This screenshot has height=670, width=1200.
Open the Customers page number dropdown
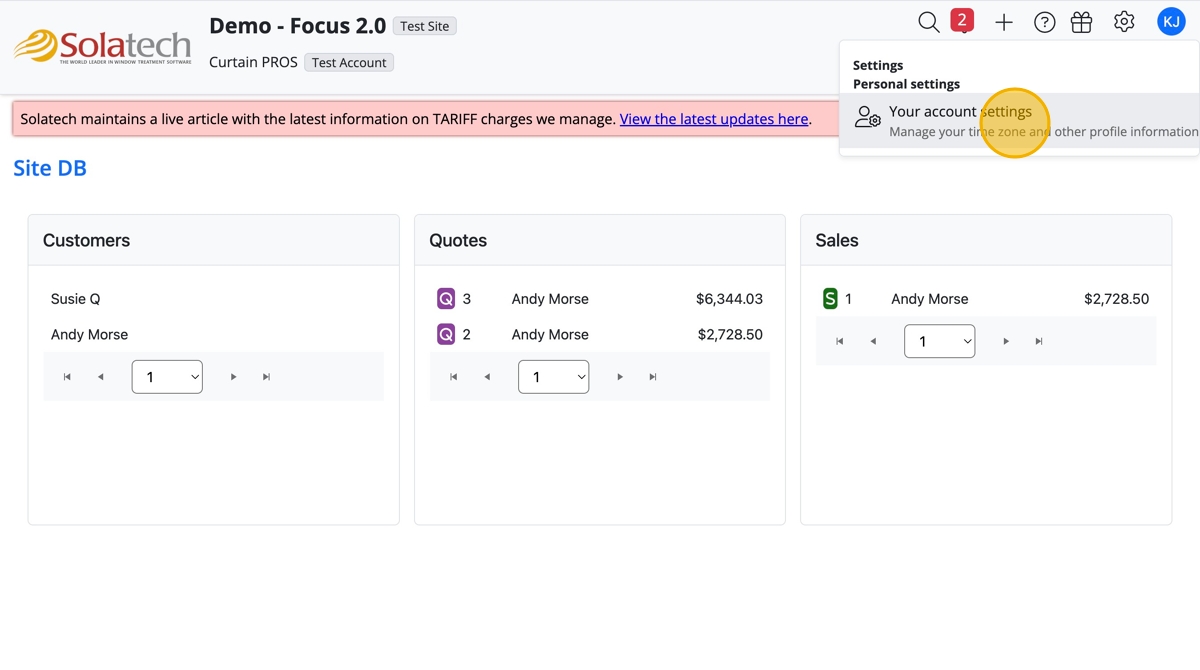(x=167, y=377)
